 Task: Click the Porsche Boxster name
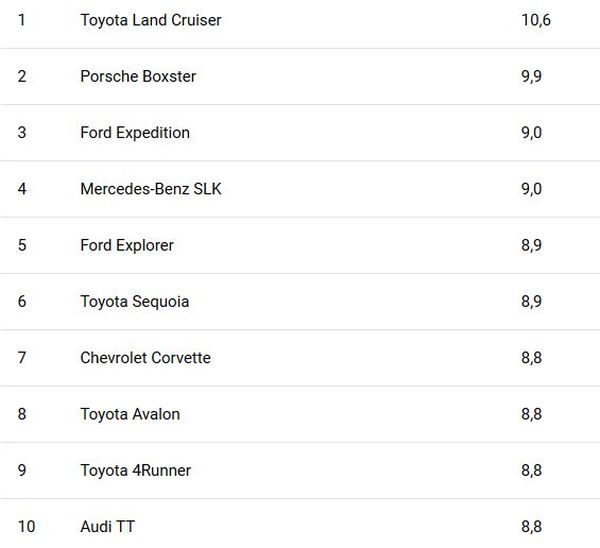pos(138,76)
